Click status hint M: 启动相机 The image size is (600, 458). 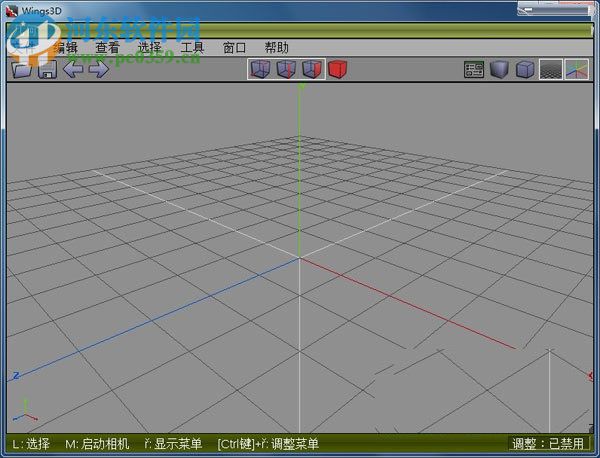(97, 444)
